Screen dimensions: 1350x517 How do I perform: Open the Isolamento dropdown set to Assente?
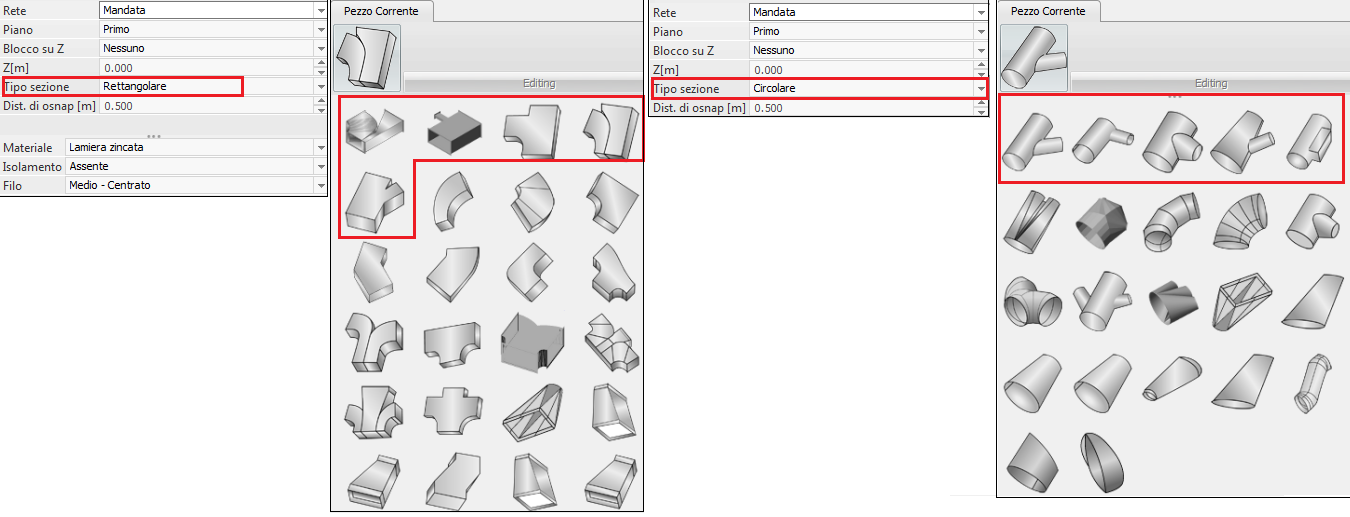click(321, 166)
